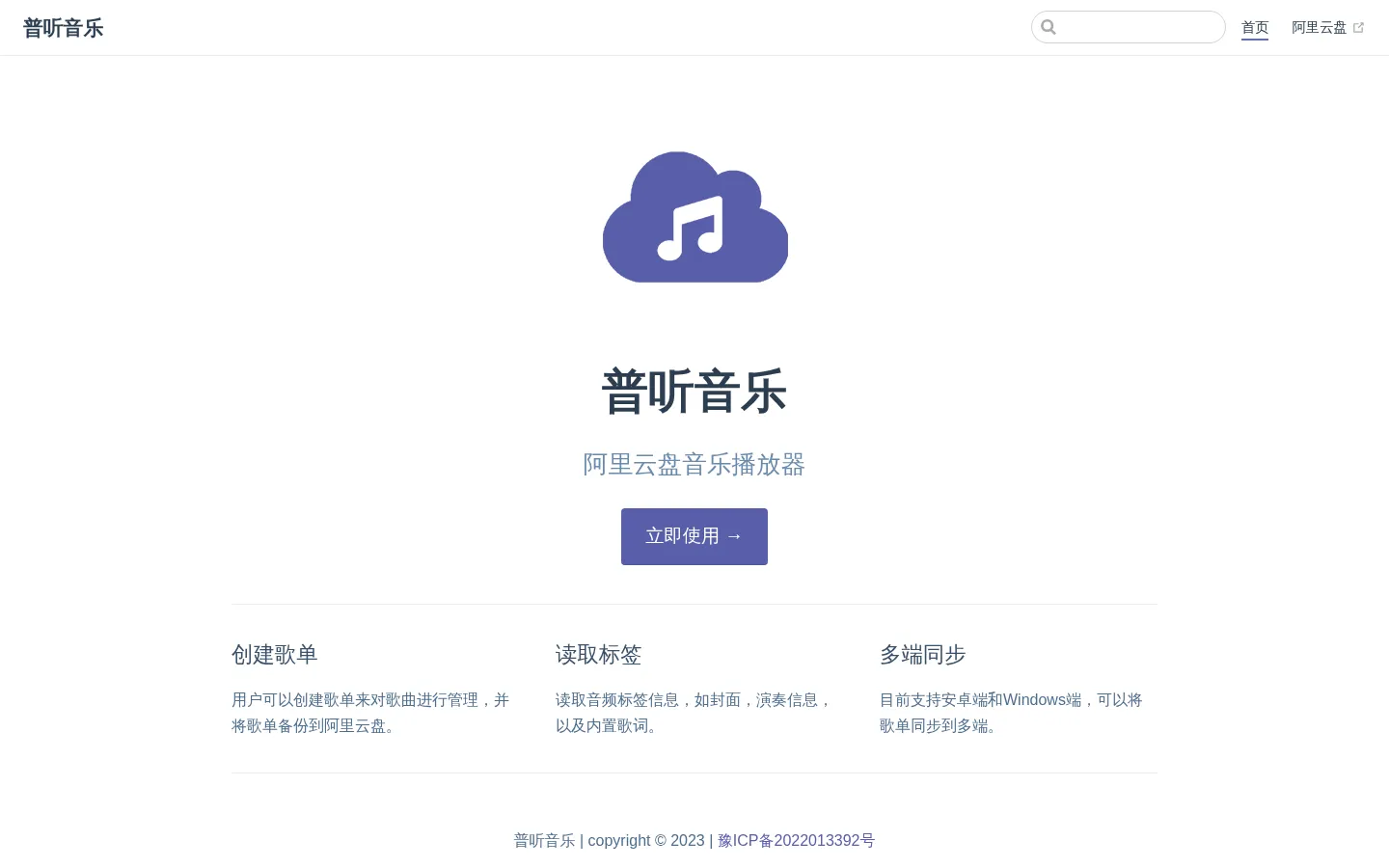Focus the navbar search input field
The width and height of the screenshot is (1389, 868).
(1129, 27)
